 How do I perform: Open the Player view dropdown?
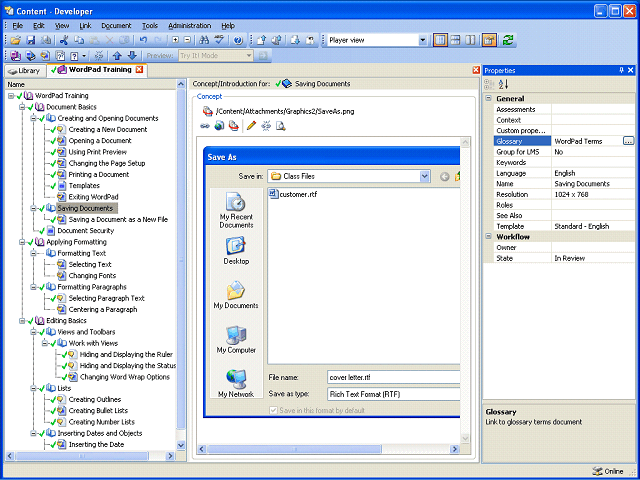422,40
